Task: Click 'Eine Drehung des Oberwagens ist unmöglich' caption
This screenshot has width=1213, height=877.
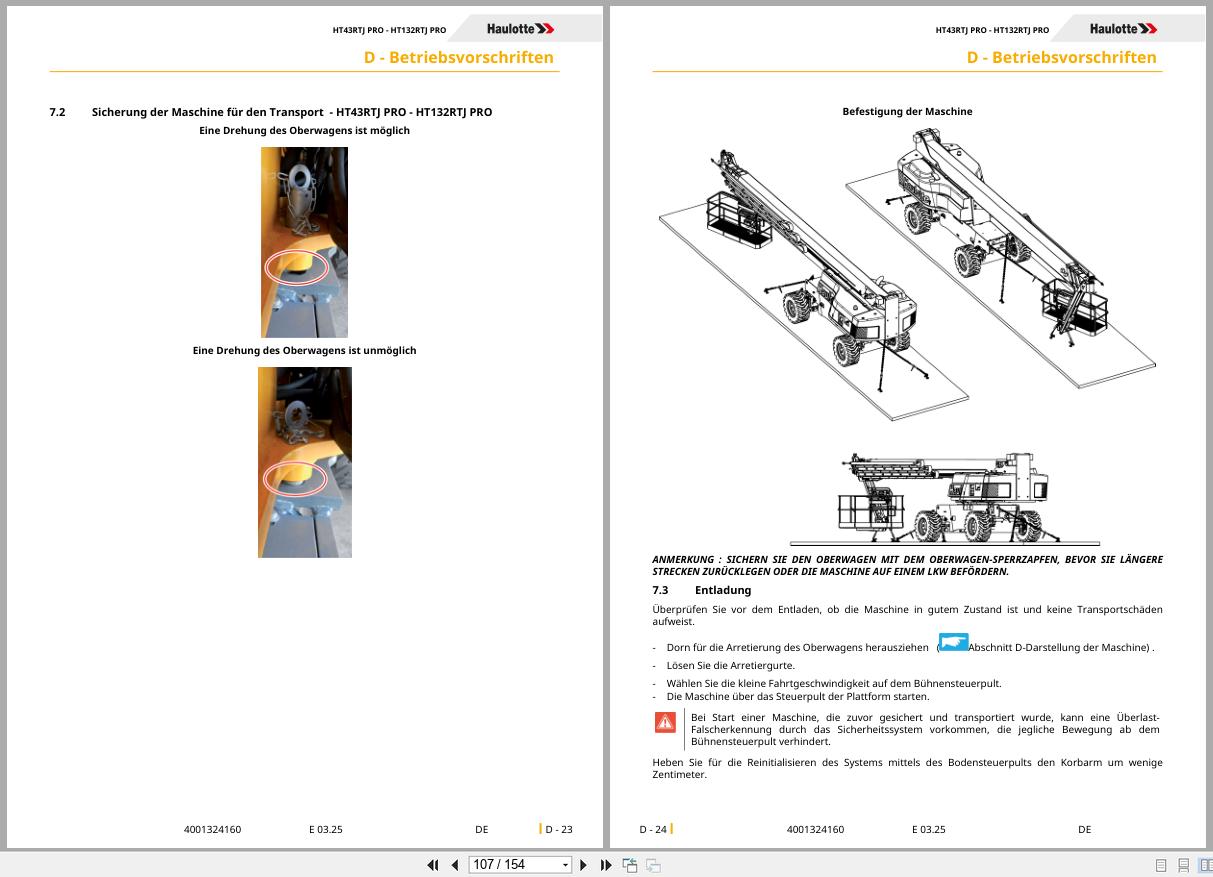Action: coord(304,351)
